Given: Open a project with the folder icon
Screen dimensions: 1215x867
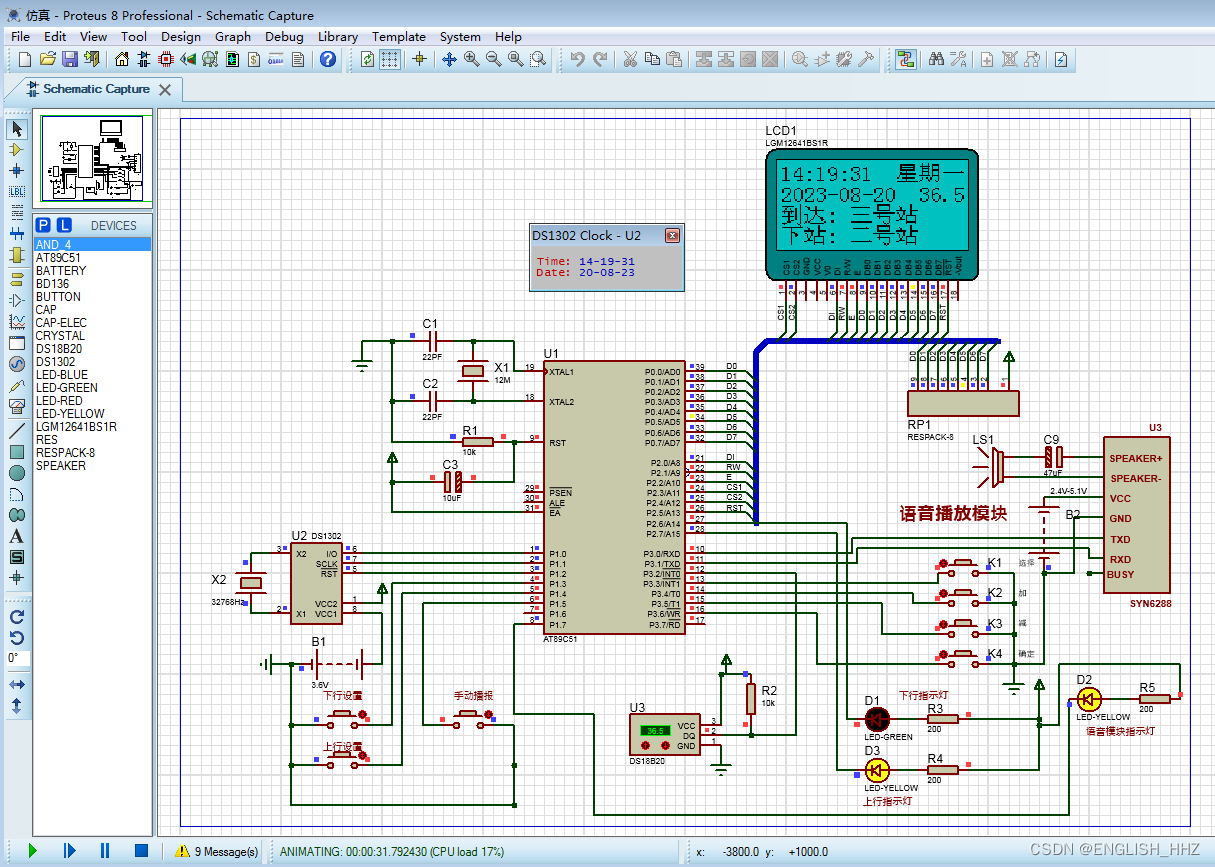Looking at the screenshot, I should click(47, 60).
